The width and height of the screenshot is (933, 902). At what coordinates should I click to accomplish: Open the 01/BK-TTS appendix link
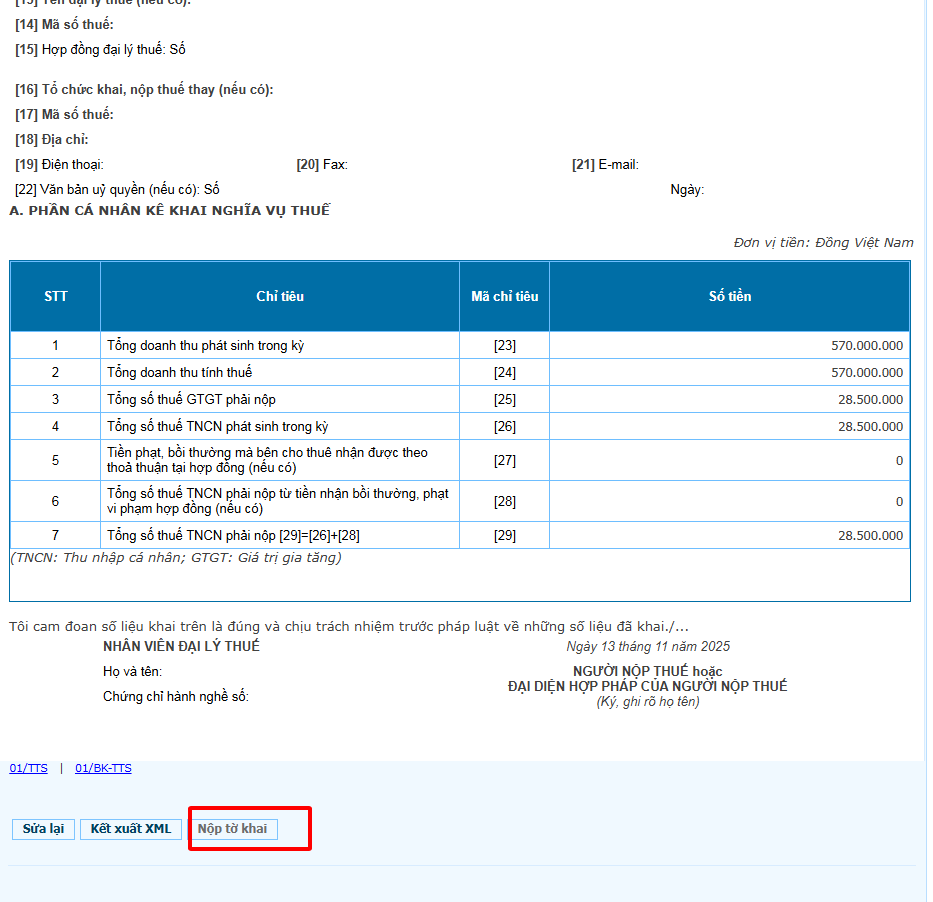(x=103, y=768)
